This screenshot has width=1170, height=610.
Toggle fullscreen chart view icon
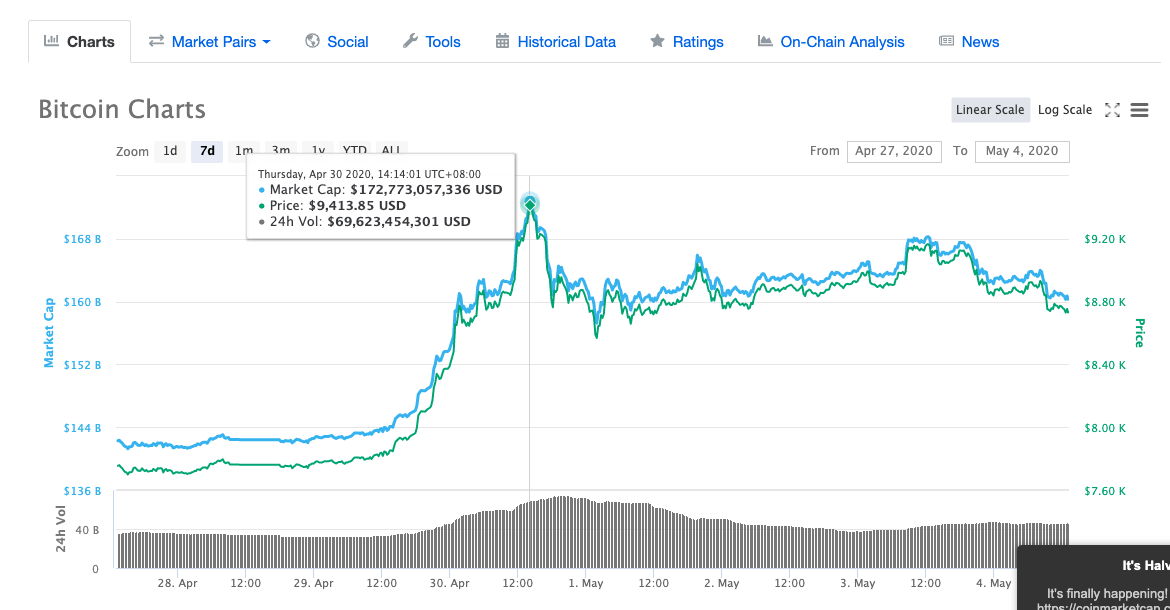click(1113, 110)
